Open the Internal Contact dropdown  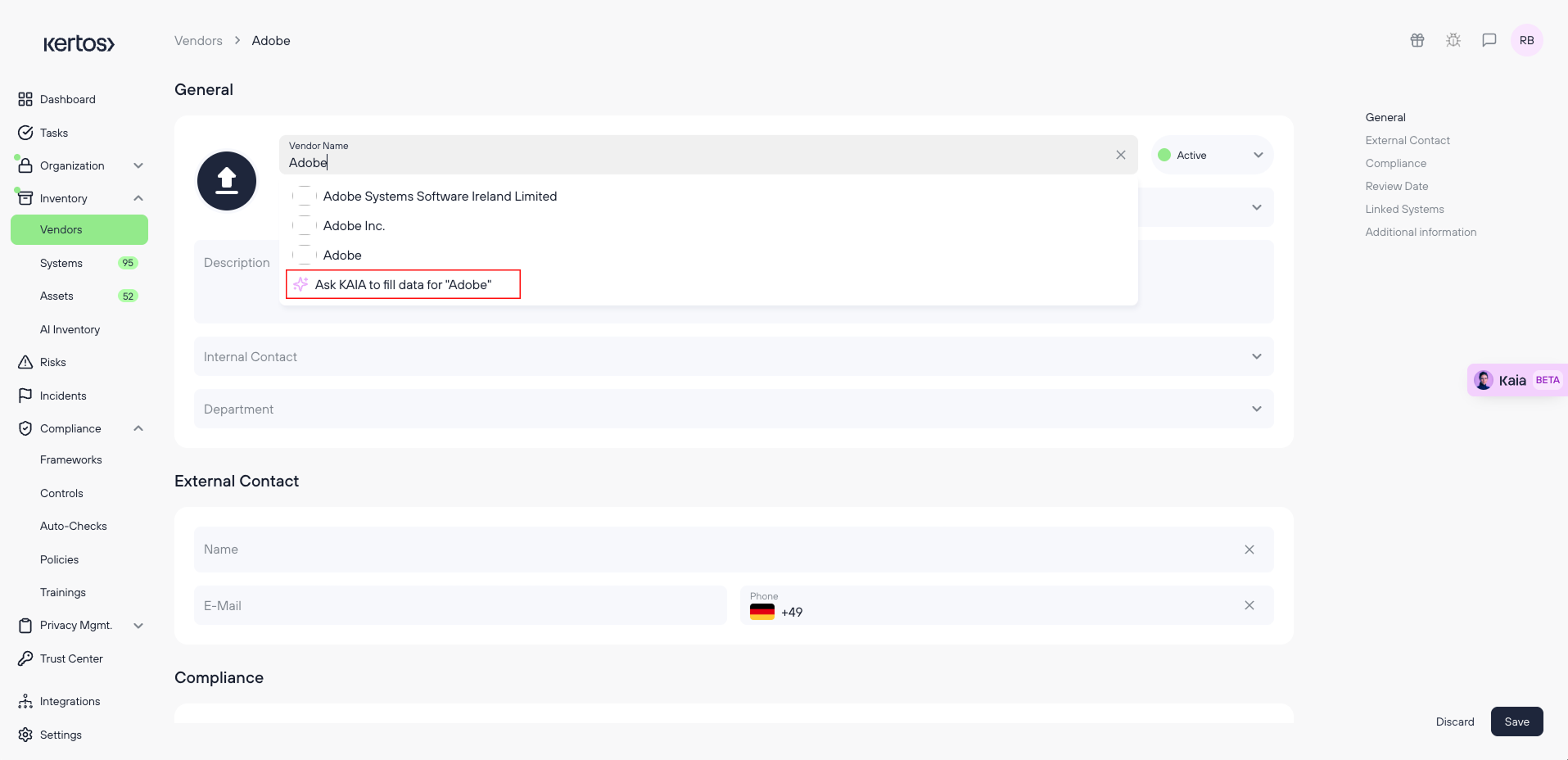[x=734, y=356]
